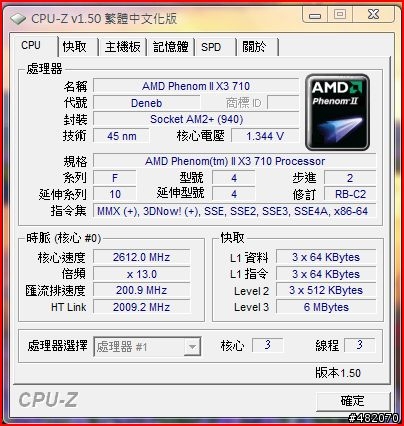Click the 指令集 instructions field
404x426 pixels.
click(x=234, y=211)
